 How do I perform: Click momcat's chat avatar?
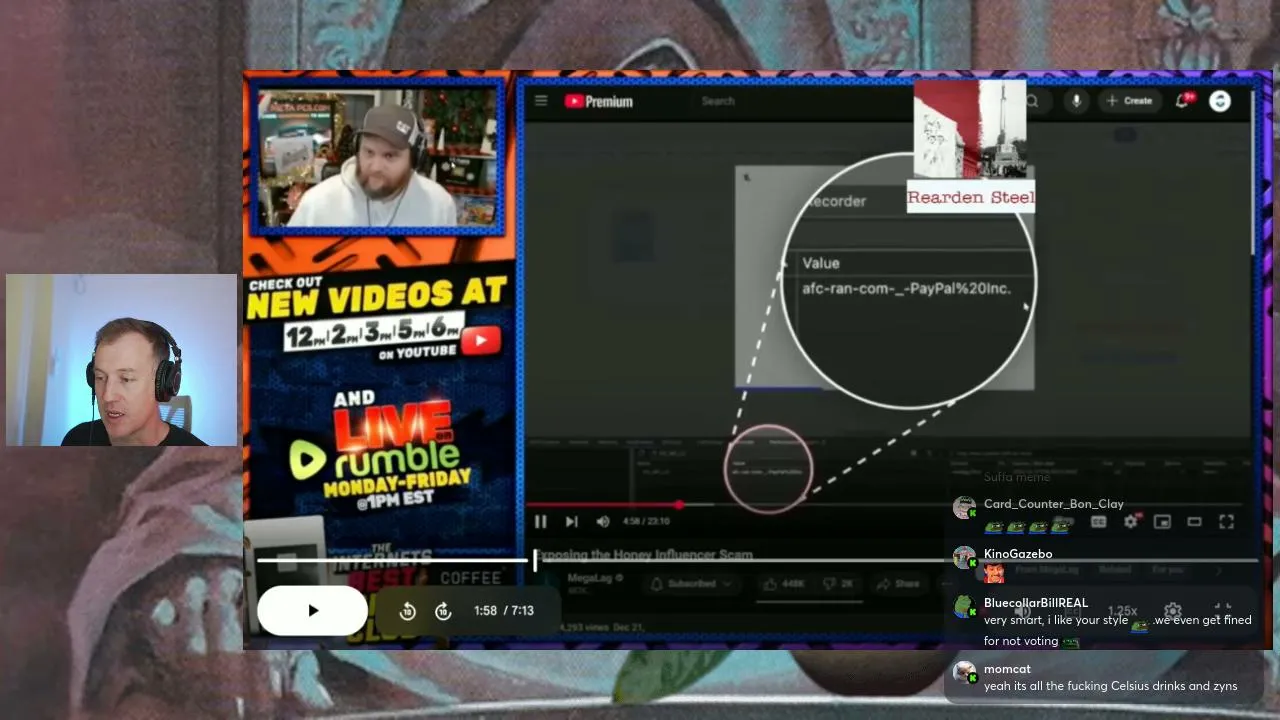(965, 672)
